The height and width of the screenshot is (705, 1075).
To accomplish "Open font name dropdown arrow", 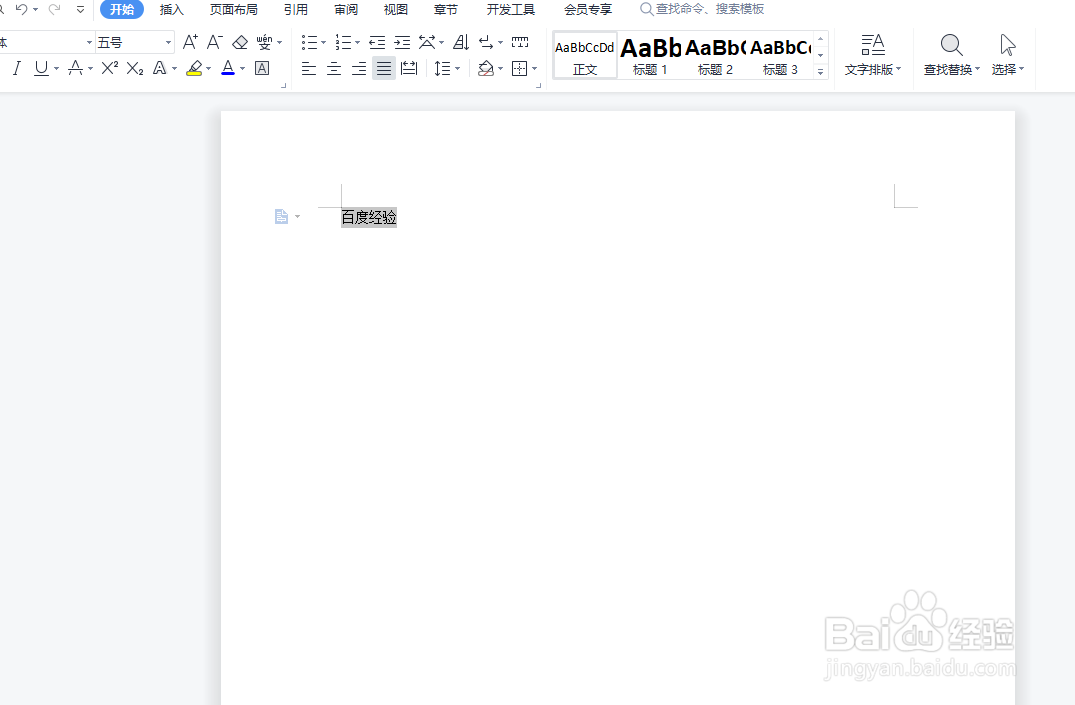I will click(89, 43).
